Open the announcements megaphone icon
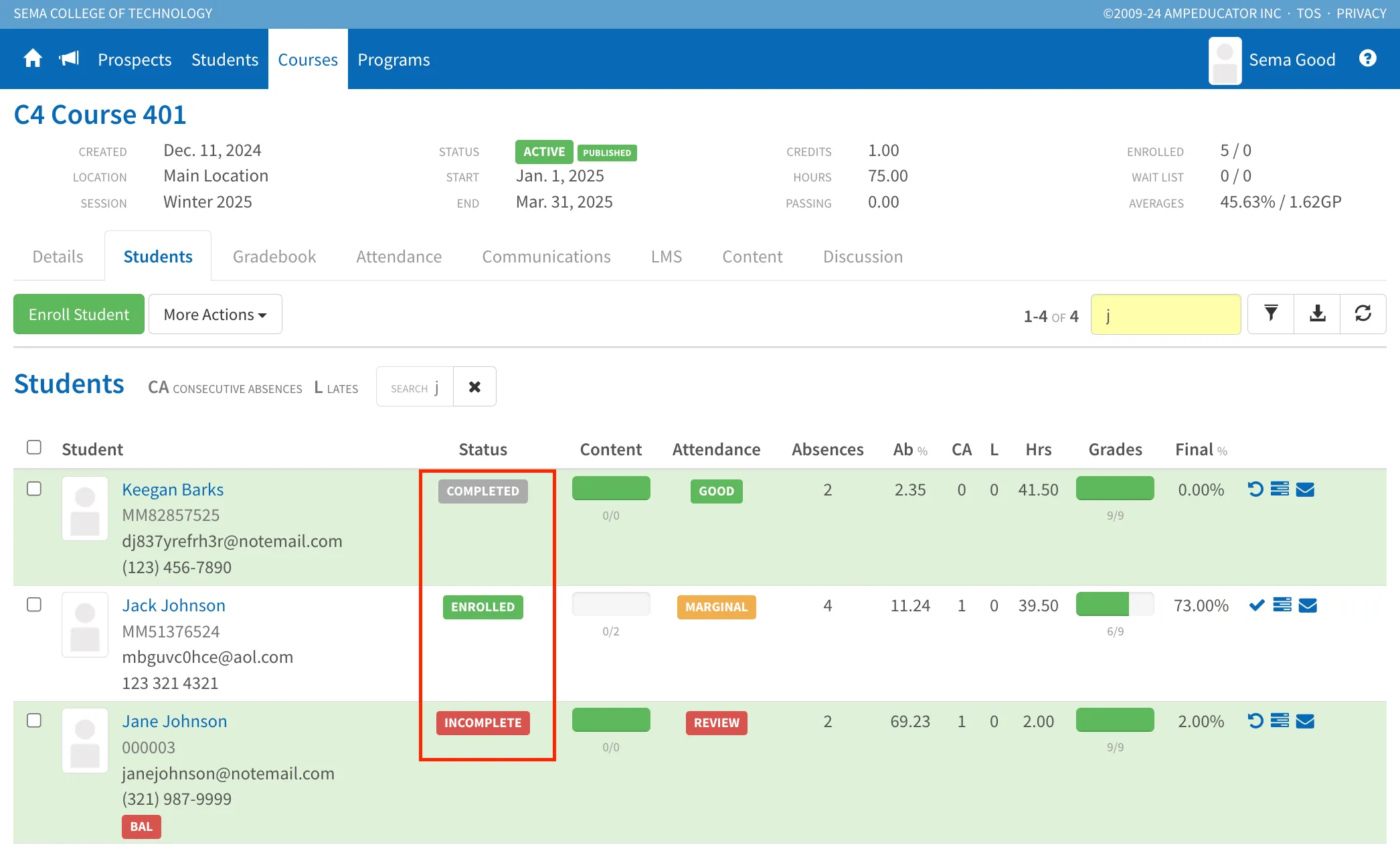Viewport: 1400px width, 845px height. 69,59
